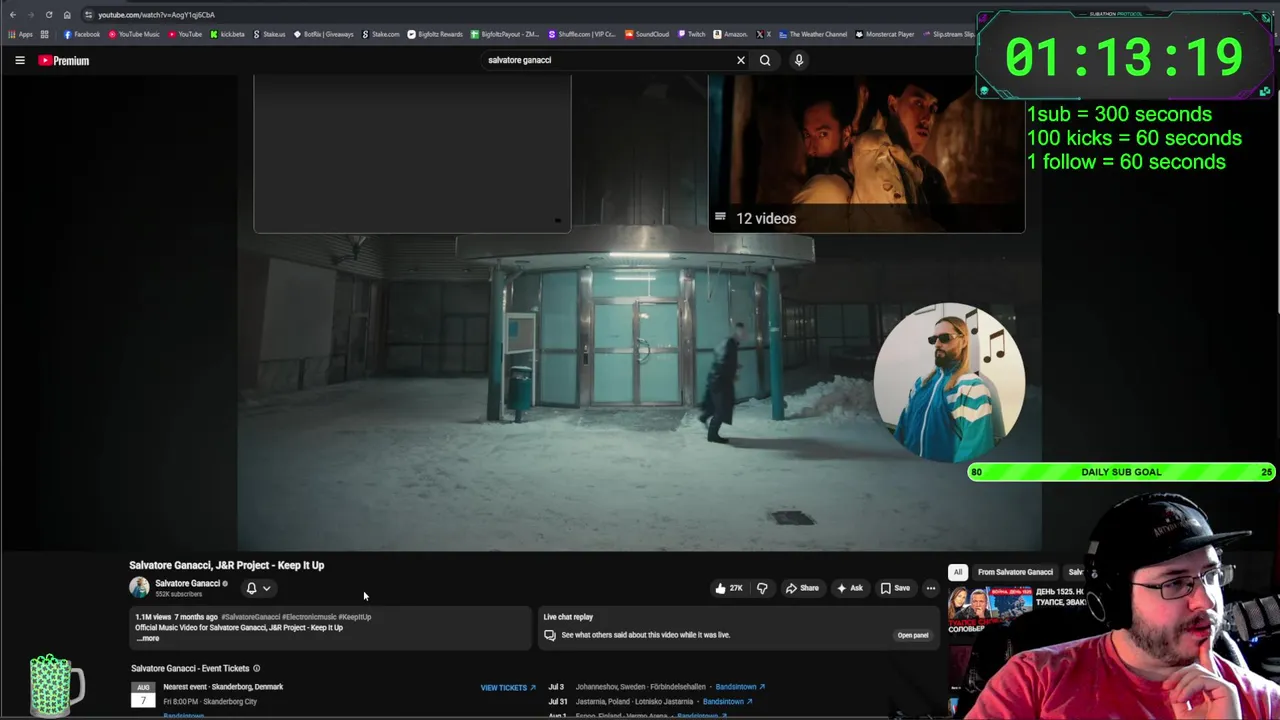This screenshot has width=1280, height=720.
Task: Open the Stake.us bookmark
Action: pyautogui.click(x=269, y=34)
